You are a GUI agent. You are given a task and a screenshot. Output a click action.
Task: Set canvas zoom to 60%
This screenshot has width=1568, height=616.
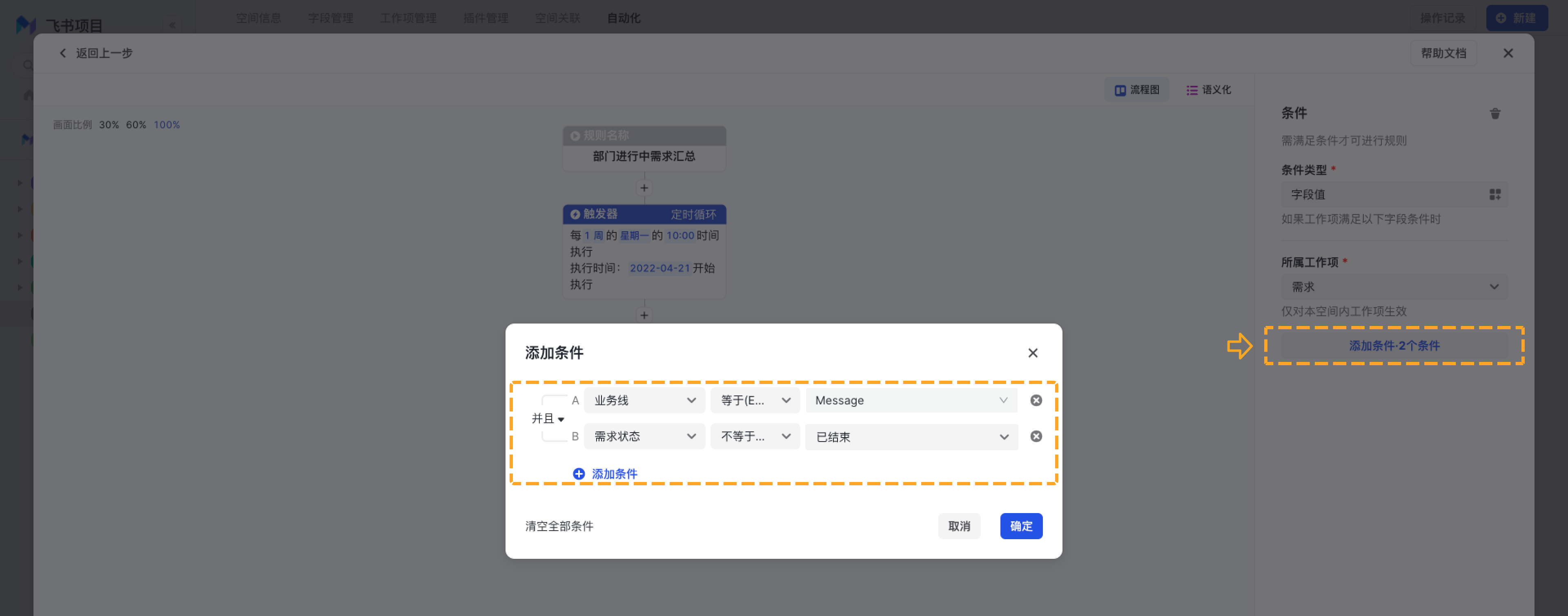[136, 125]
